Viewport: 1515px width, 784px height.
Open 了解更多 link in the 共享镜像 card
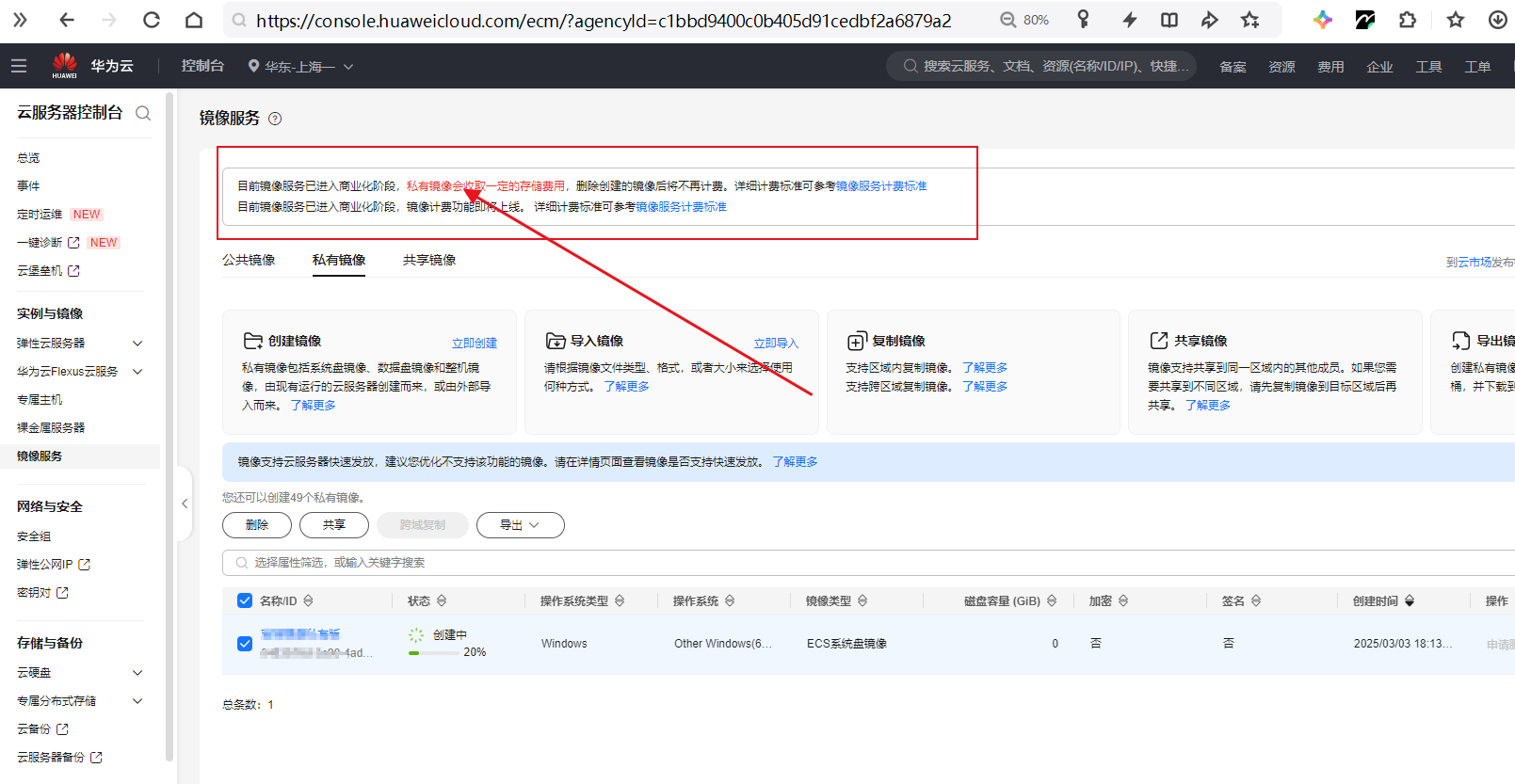click(x=1208, y=406)
